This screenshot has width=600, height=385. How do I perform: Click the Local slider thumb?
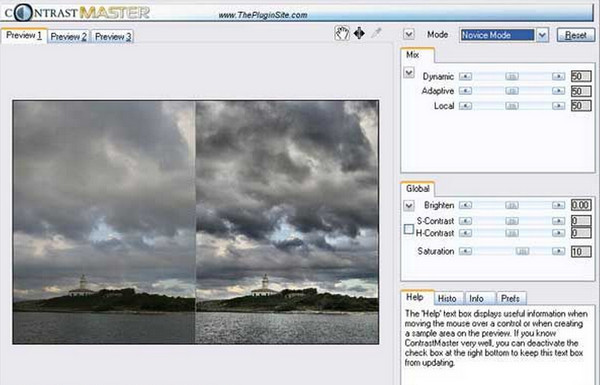512,106
